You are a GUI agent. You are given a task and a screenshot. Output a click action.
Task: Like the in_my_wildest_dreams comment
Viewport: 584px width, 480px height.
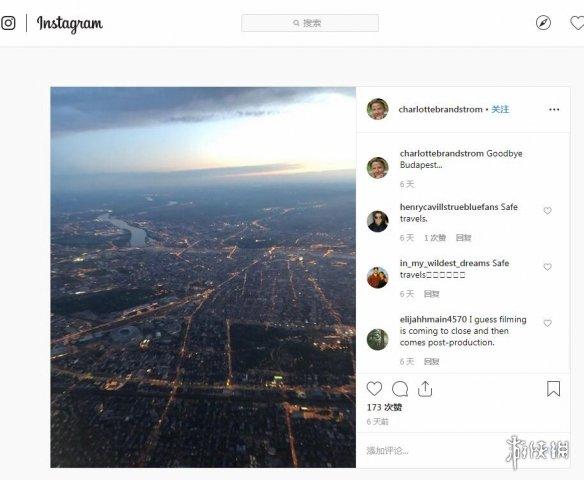547,267
